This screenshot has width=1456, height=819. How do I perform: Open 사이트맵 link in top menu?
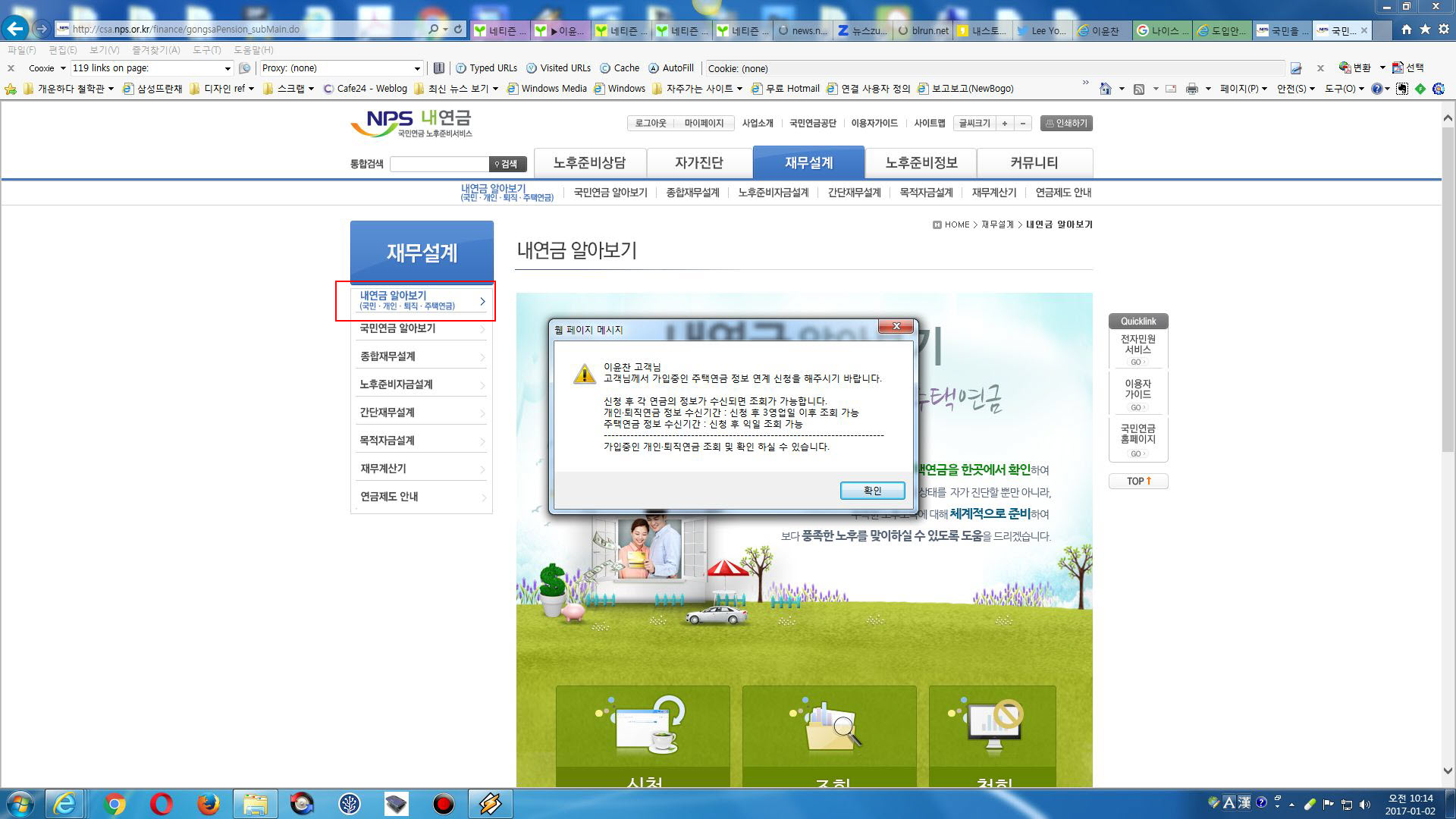point(929,123)
